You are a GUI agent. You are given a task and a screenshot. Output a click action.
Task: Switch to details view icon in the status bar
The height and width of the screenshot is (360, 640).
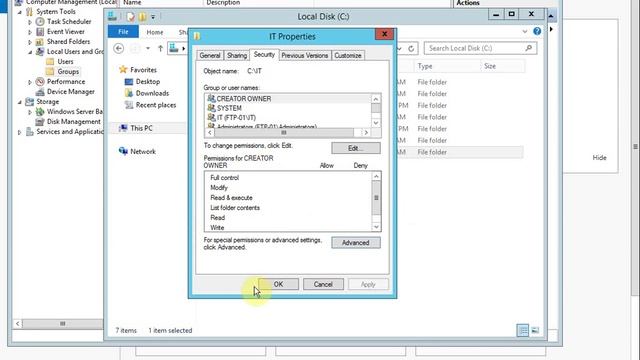pyautogui.click(x=522, y=330)
